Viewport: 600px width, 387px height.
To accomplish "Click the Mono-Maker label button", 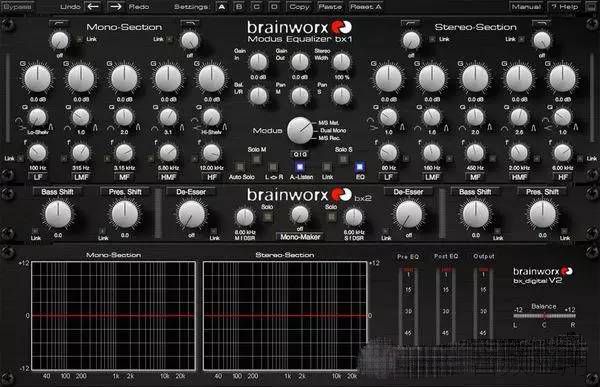I will (x=300, y=237).
